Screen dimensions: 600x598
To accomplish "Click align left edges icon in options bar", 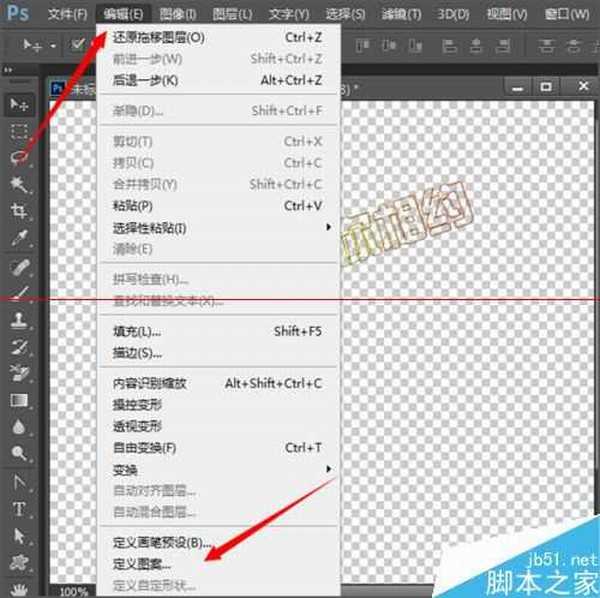I will coord(449,46).
